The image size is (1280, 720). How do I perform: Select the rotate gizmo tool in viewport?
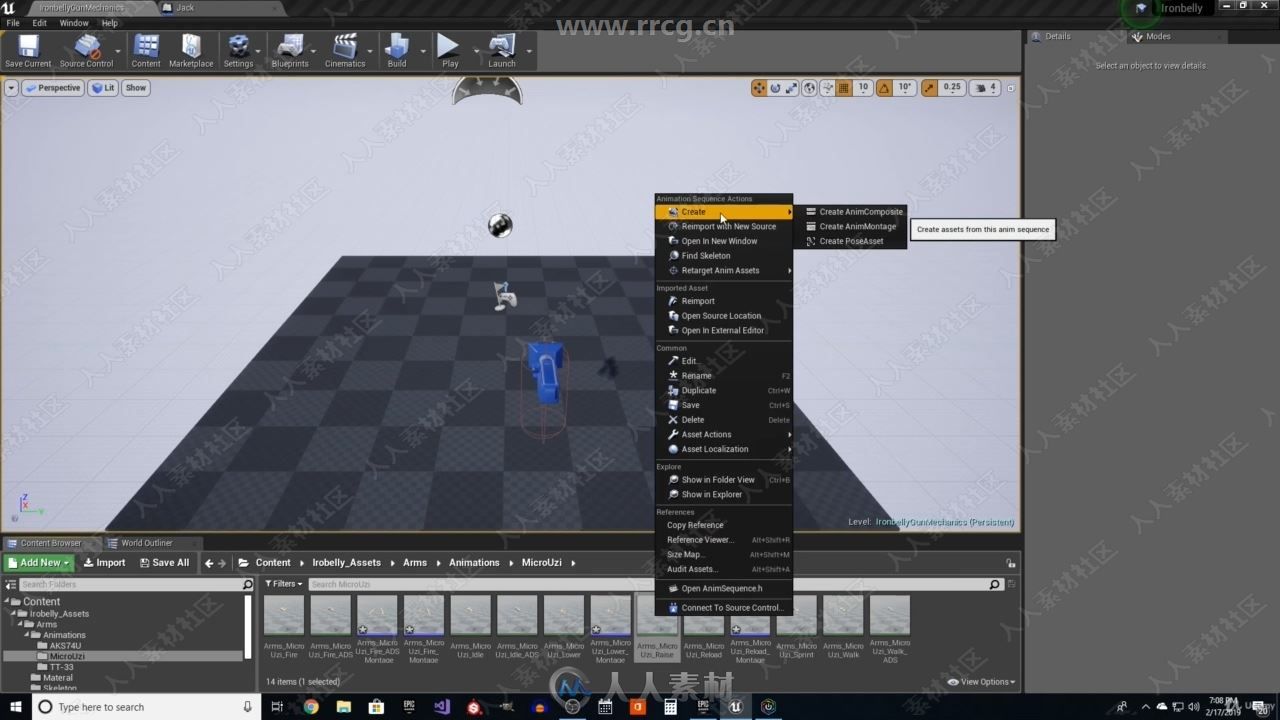[x=775, y=88]
